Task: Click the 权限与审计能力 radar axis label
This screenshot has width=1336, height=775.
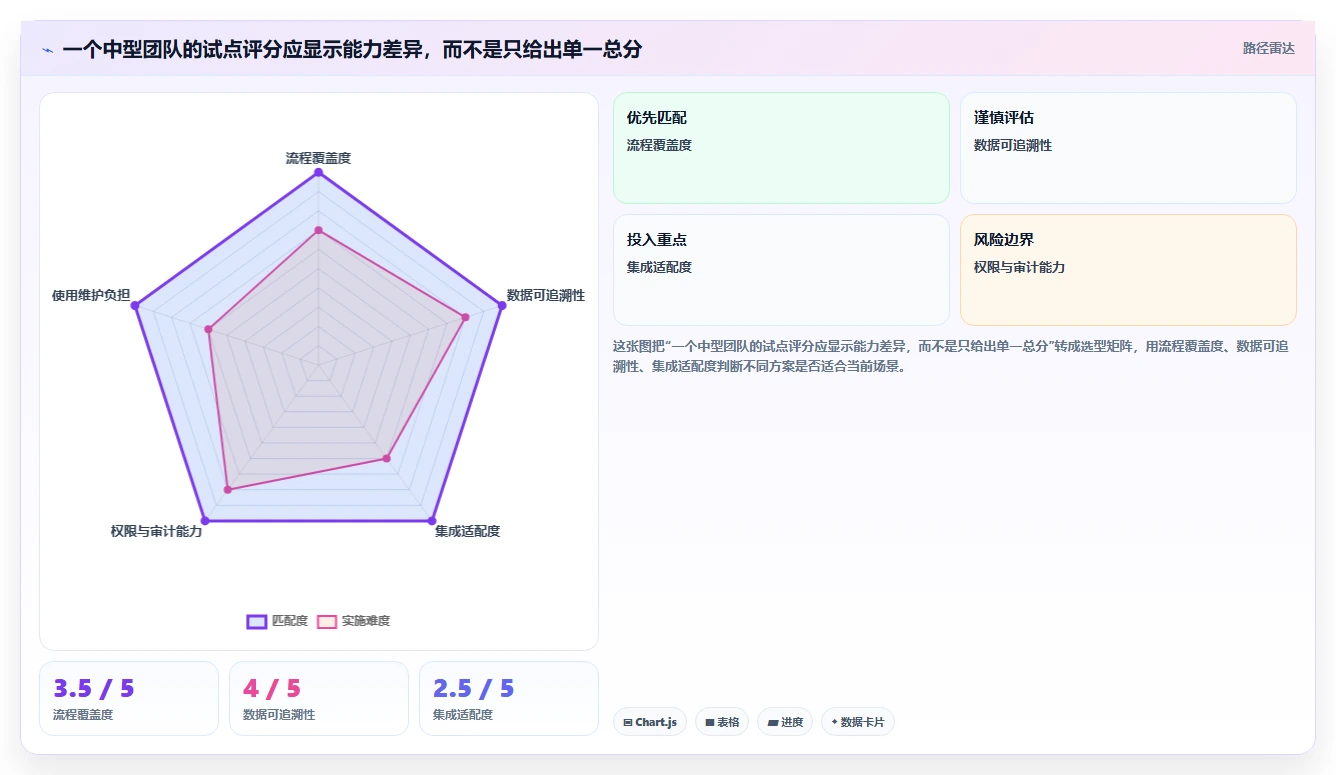Action: (156, 531)
